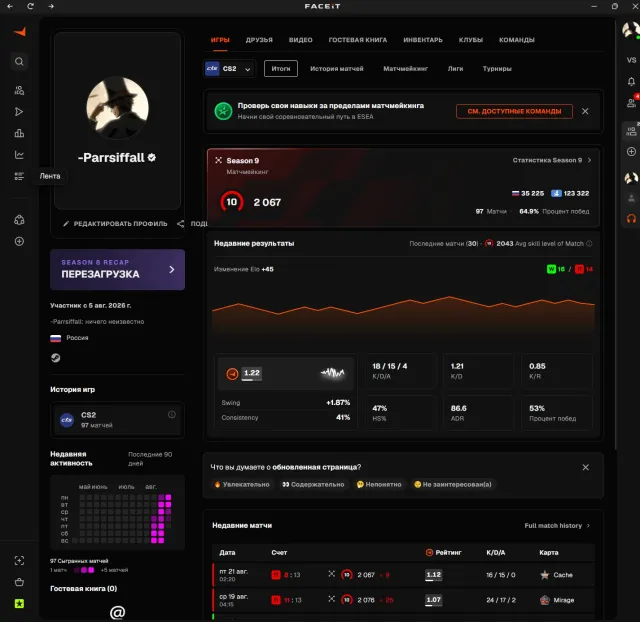Click the CS2 97 матчей history card
The image size is (640, 622).
click(x=117, y=420)
